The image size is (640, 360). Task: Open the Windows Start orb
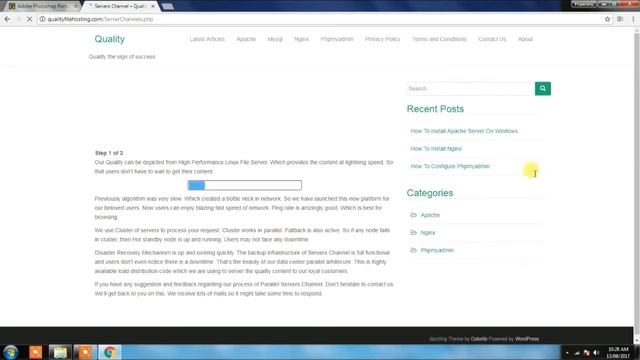pyautogui.click(x=11, y=352)
